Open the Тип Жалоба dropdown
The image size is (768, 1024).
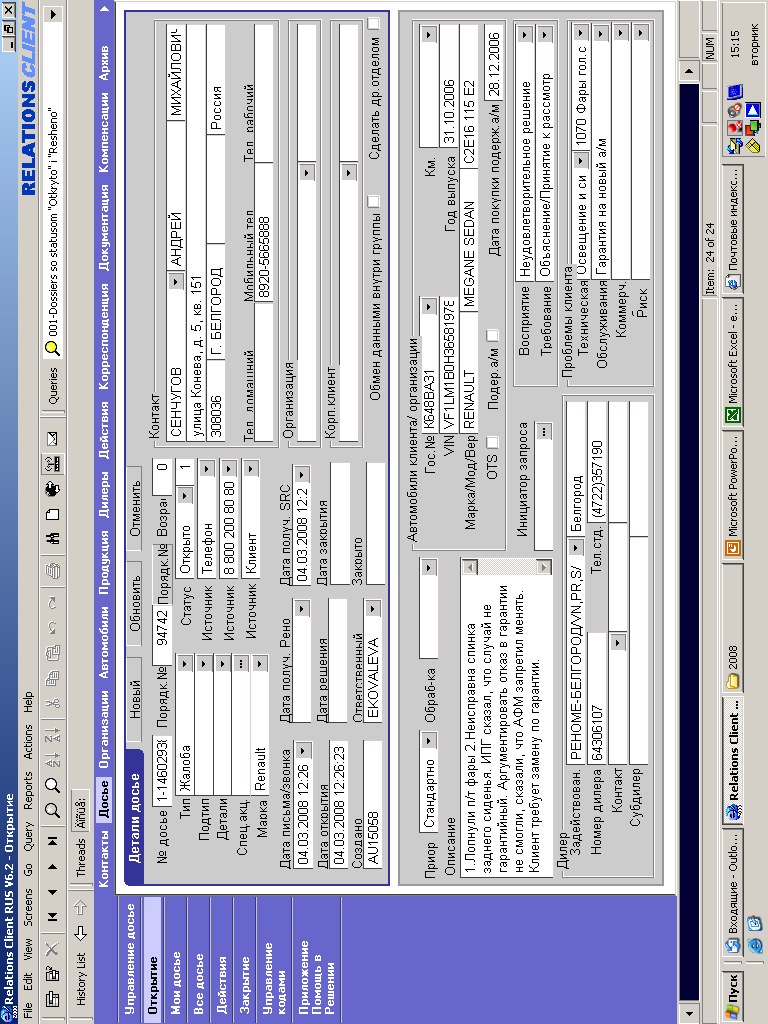click(x=185, y=664)
